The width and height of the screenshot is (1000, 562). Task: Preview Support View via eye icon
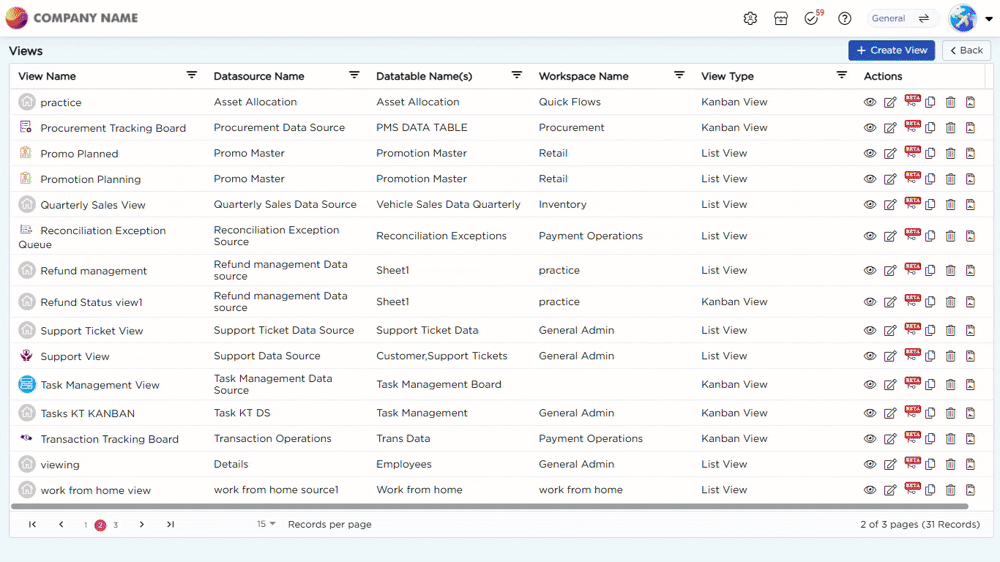pos(870,356)
